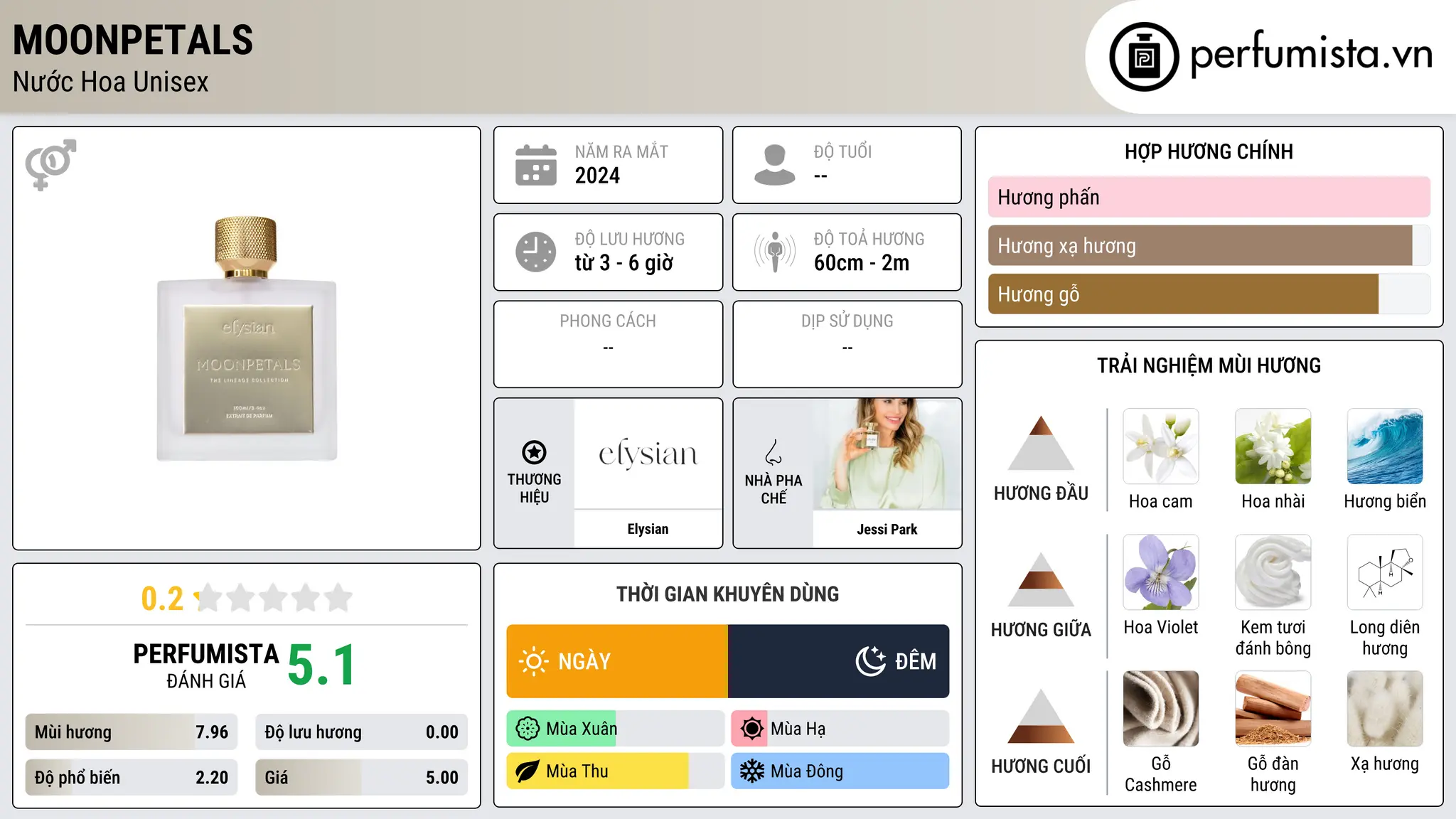Click the Hợp hương chính heading
The height and width of the screenshot is (819, 1456).
tap(1209, 151)
